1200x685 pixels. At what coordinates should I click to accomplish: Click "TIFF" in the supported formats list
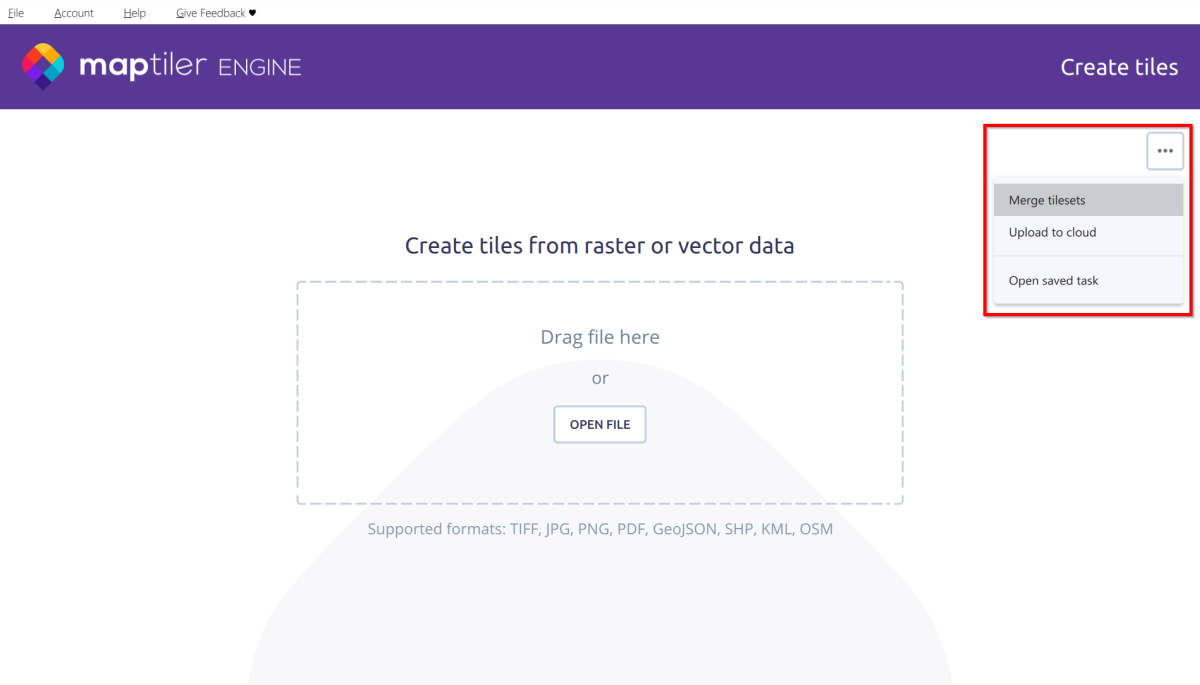click(525, 529)
